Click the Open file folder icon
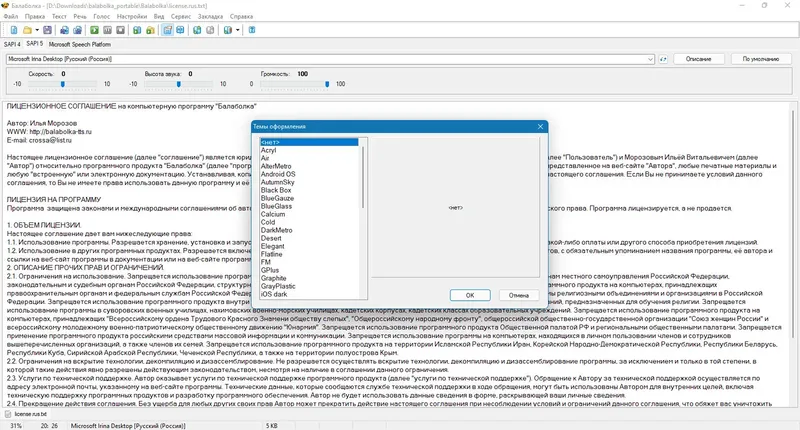This screenshot has height=430, width=800. [x=28, y=30]
